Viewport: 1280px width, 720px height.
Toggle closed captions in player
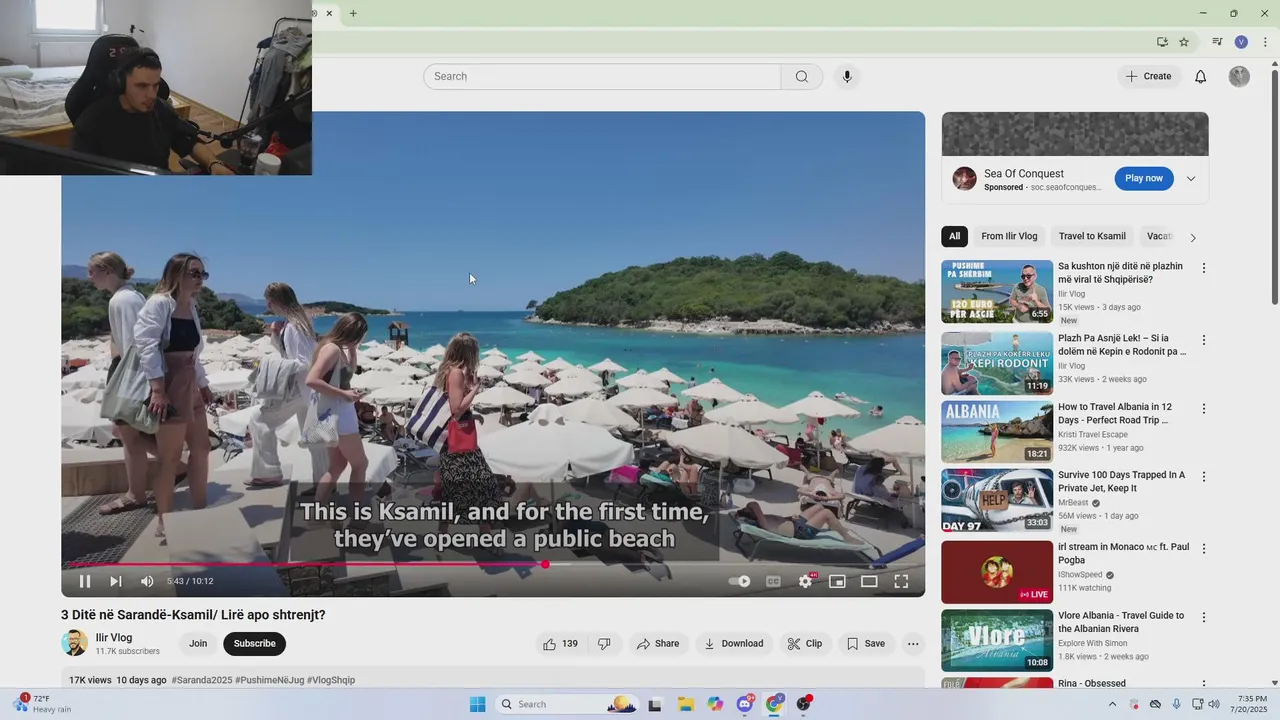(x=773, y=581)
